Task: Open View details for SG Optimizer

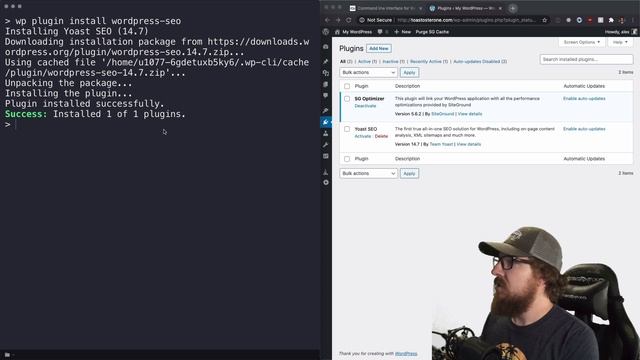Action: pyautogui.click(x=470, y=114)
